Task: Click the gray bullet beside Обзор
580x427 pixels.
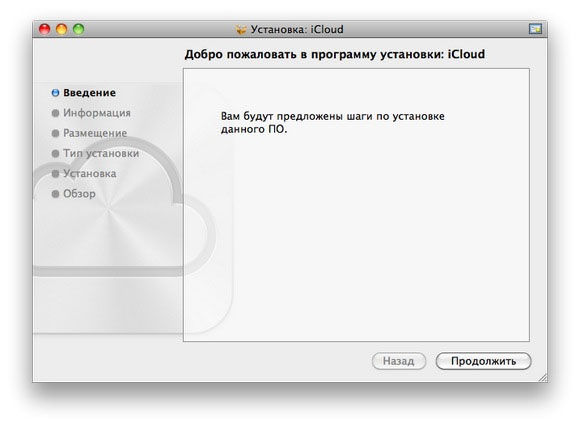Action: (55, 194)
